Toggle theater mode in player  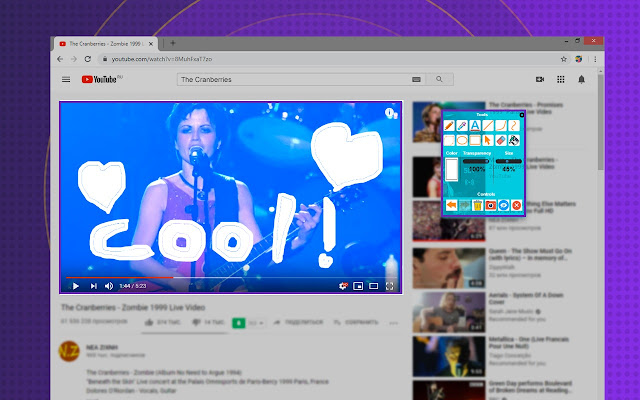point(373,286)
